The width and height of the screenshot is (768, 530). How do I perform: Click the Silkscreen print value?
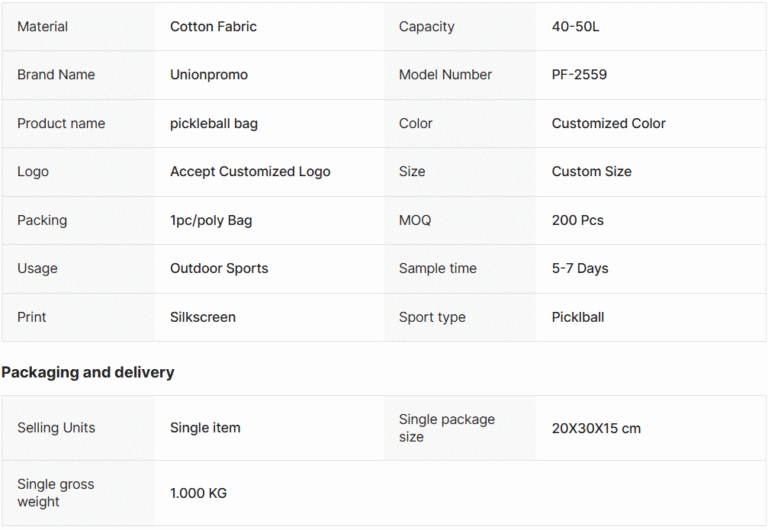point(203,317)
